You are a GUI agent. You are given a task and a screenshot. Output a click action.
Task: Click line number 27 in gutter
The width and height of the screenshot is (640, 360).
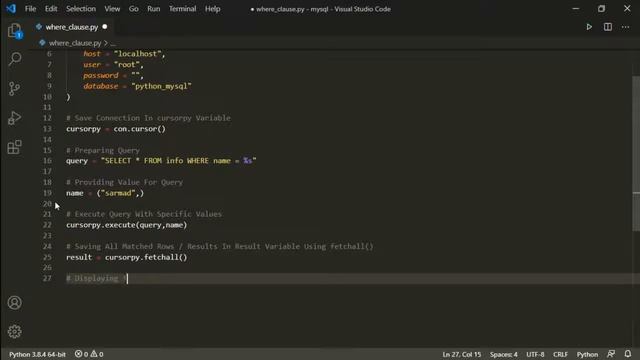[x=47, y=278]
